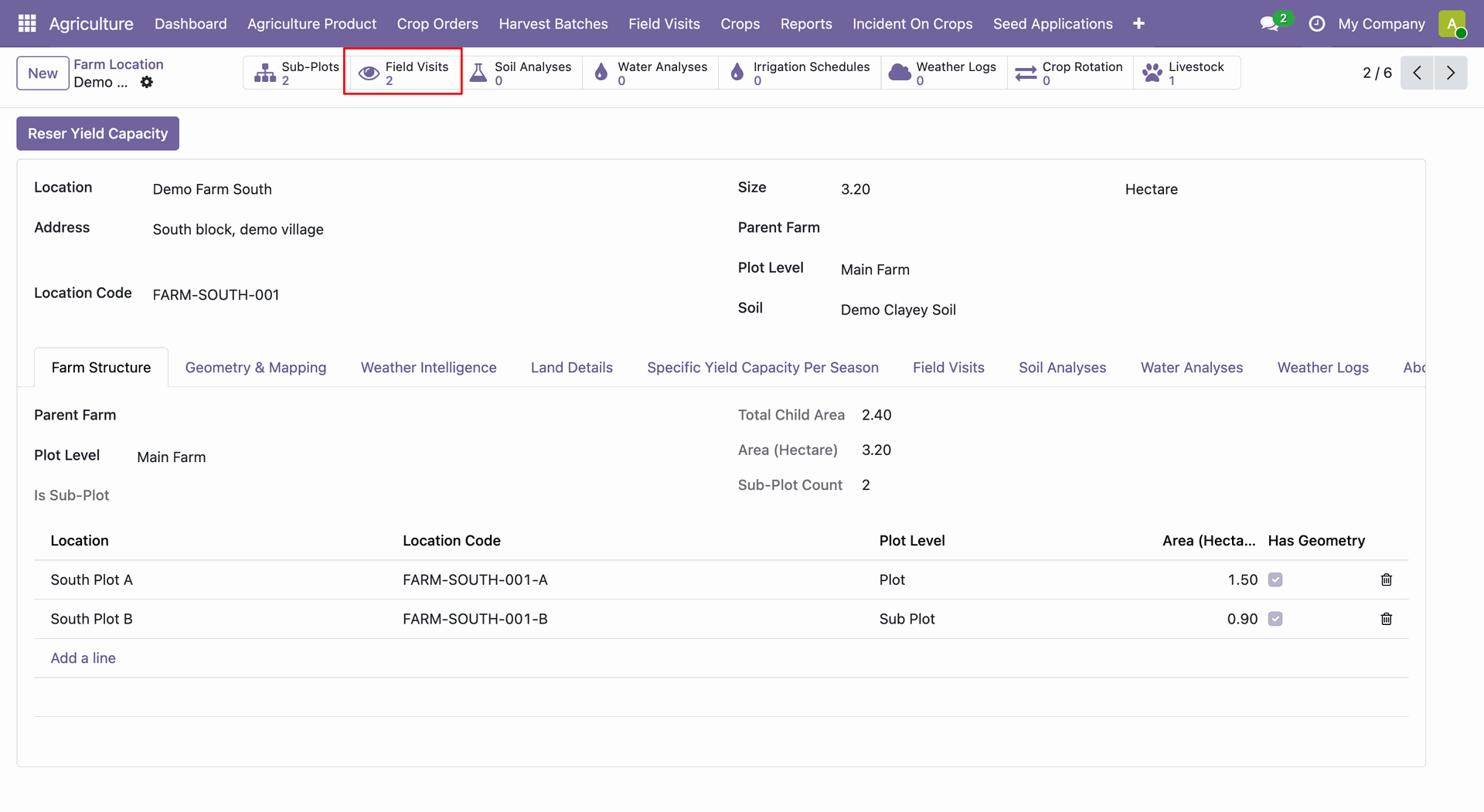The height and width of the screenshot is (812, 1484).
Task: Open the activities clock icon
Action: click(1316, 24)
